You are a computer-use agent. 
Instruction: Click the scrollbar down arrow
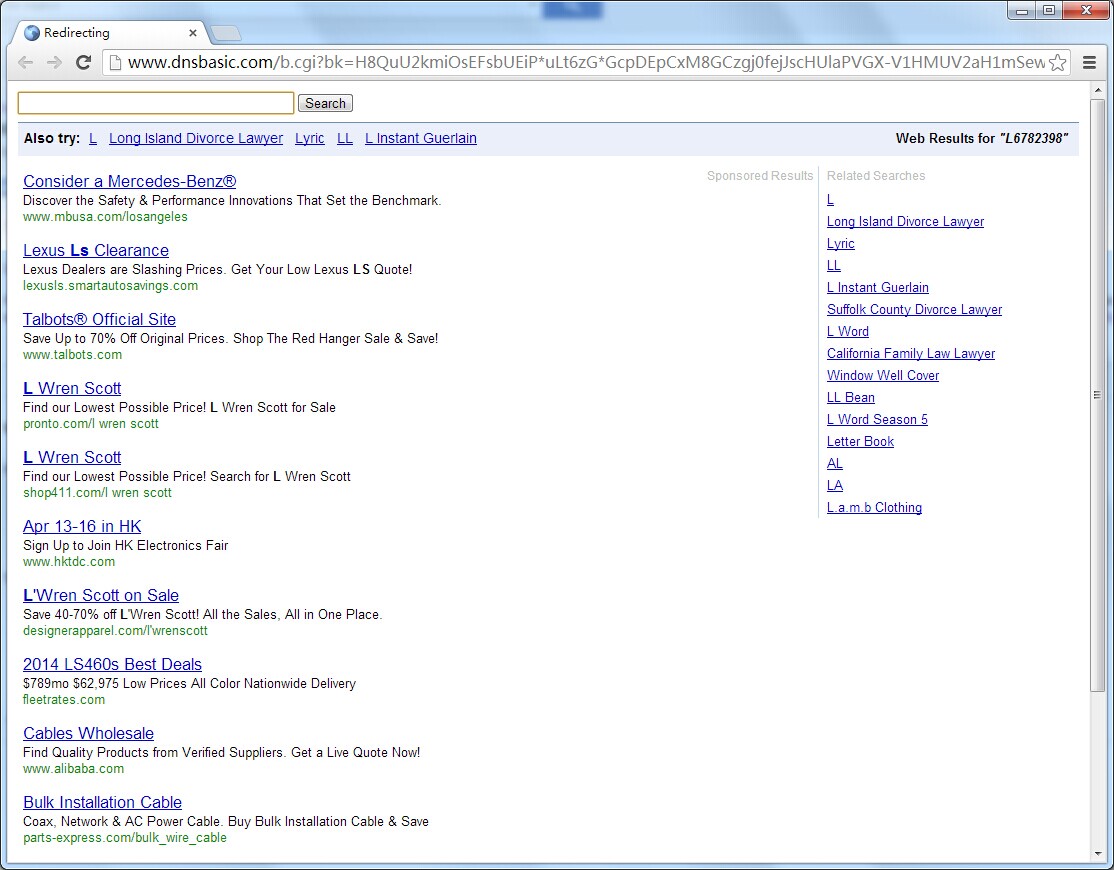[x=1097, y=854]
